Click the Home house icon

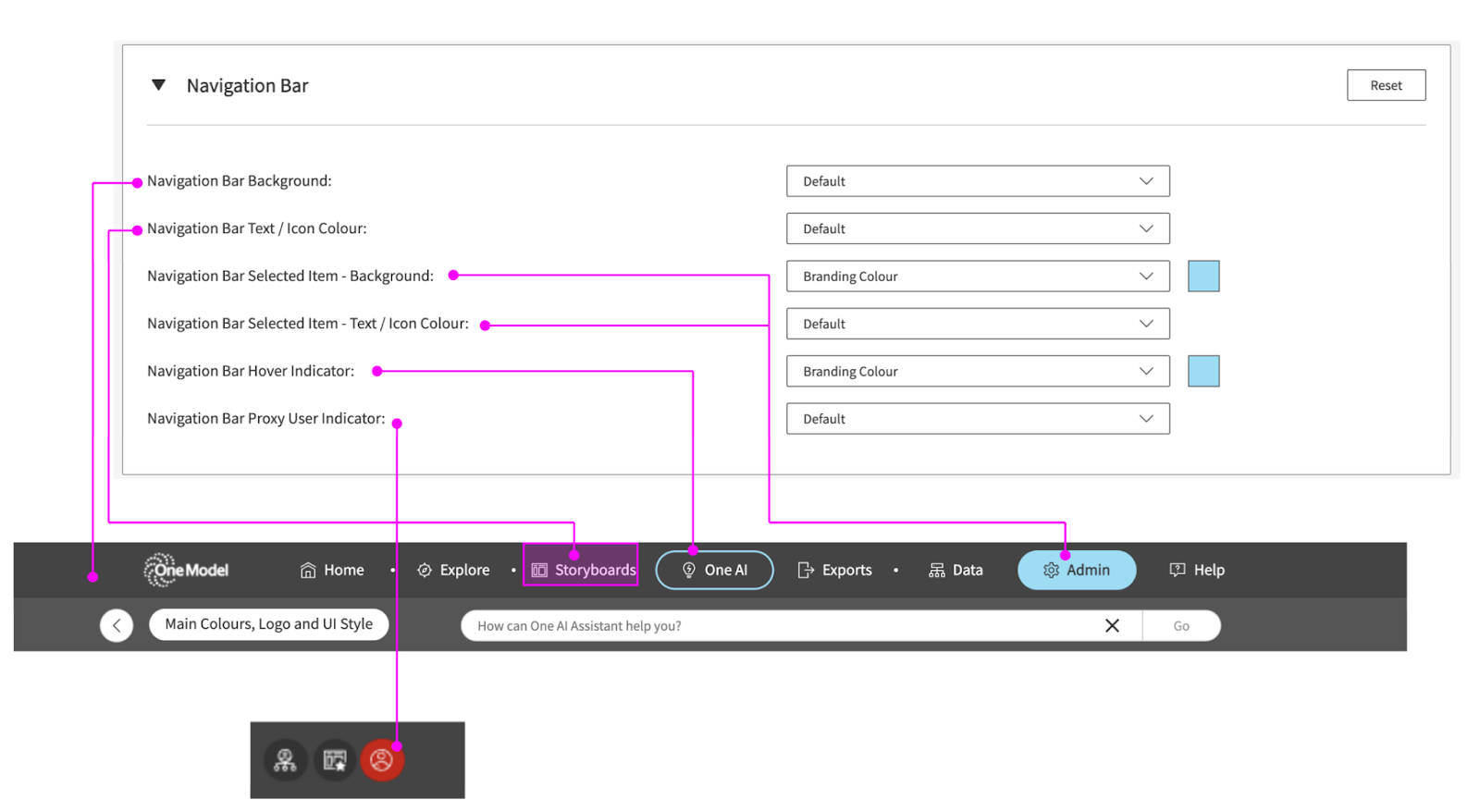click(x=308, y=571)
